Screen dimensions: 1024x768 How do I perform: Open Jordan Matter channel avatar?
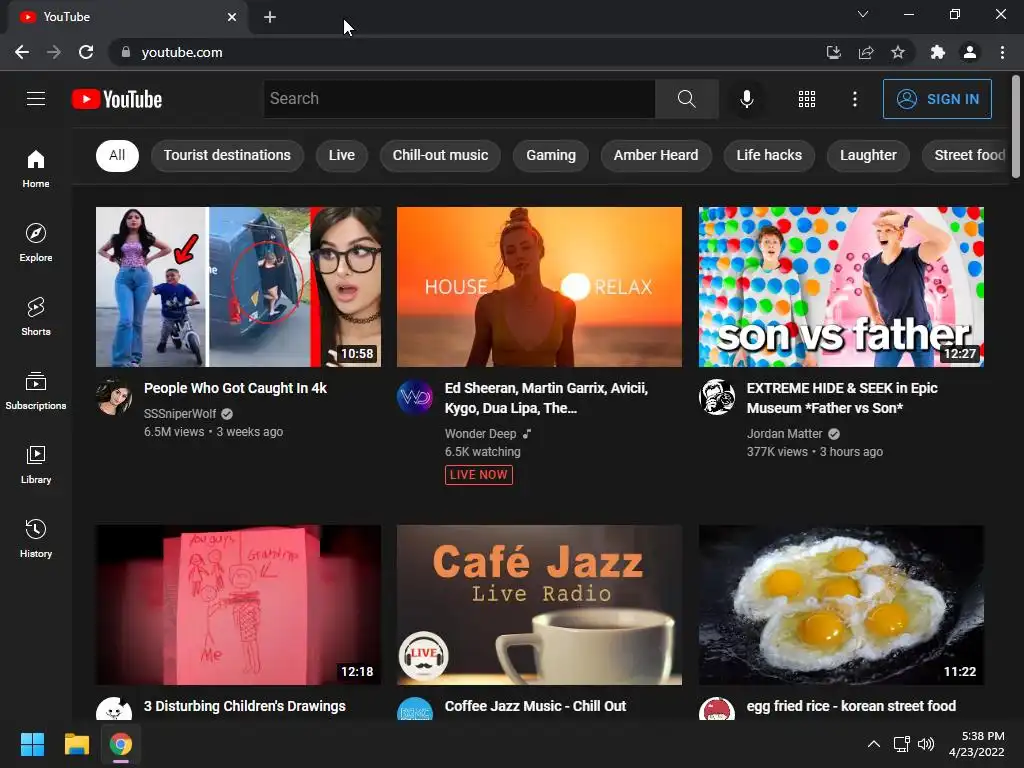coord(717,397)
